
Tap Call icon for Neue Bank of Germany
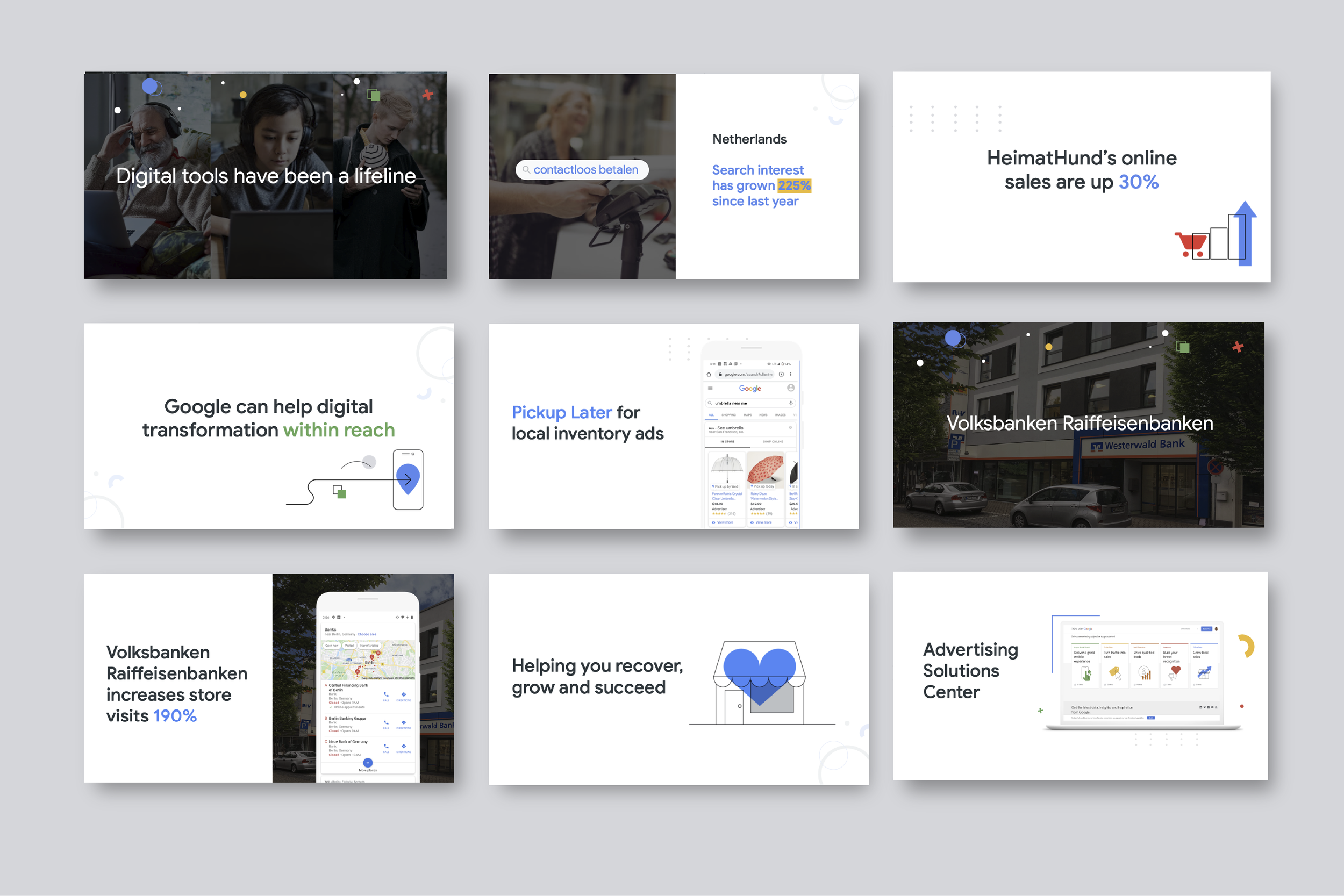[387, 746]
